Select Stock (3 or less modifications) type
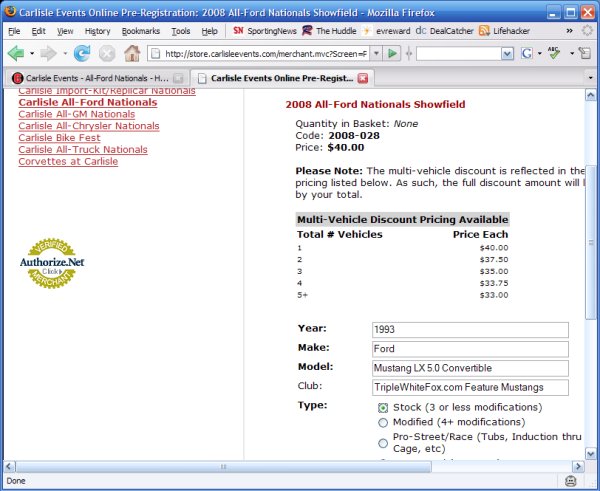Viewport: 600px width, 491px height. tap(383, 408)
